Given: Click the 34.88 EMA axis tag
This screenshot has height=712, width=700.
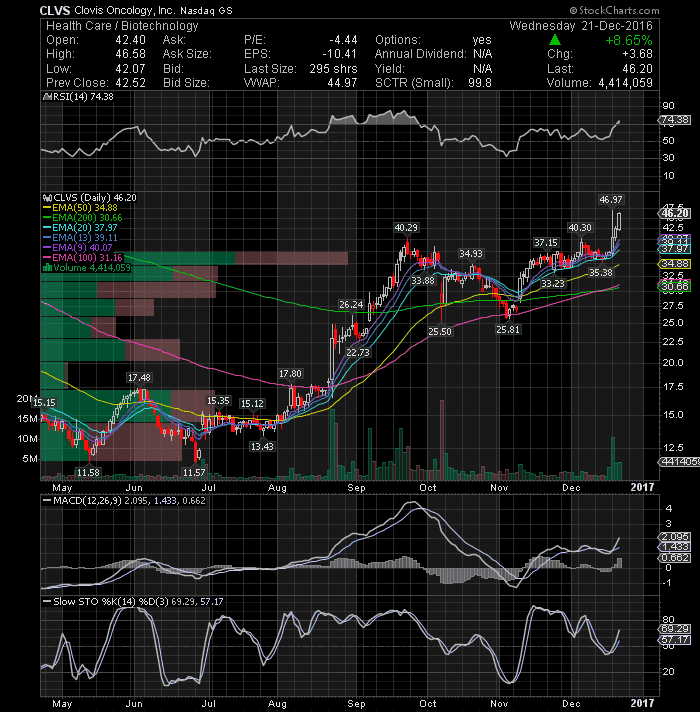Looking at the screenshot, I should pos(675,264).
